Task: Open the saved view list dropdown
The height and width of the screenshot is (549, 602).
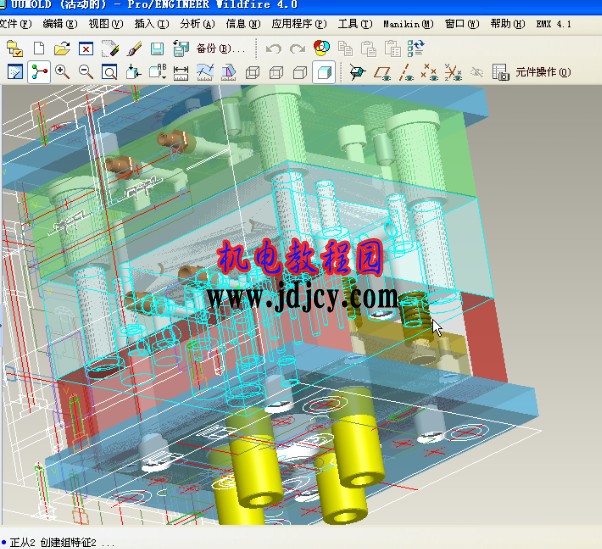Action: pos(157,72)
